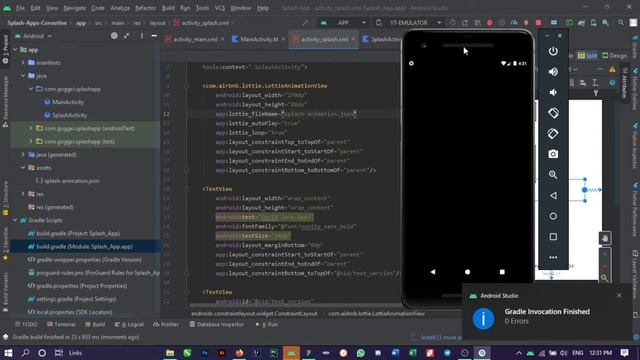The image size is (640, 360).
Task: Tap emulator sidebar overview square icon
Action: [553, 237]
